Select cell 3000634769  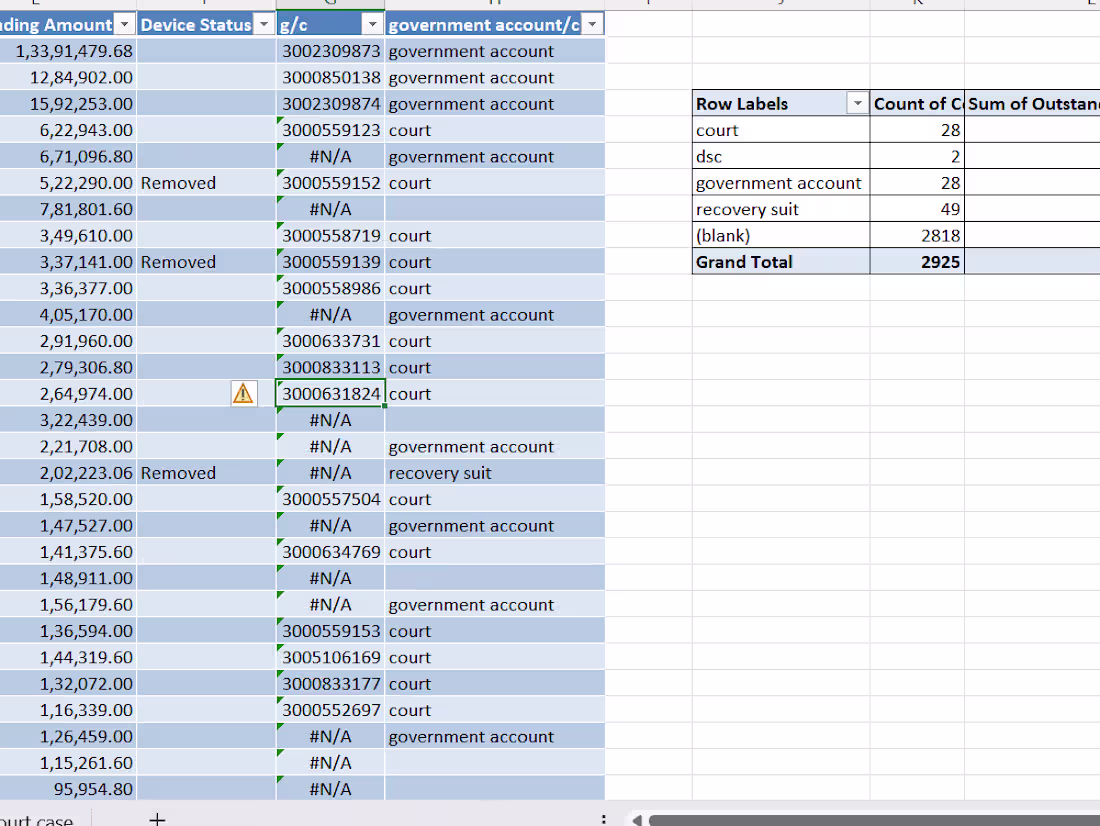pyautogui.click(x=330, y=552)
